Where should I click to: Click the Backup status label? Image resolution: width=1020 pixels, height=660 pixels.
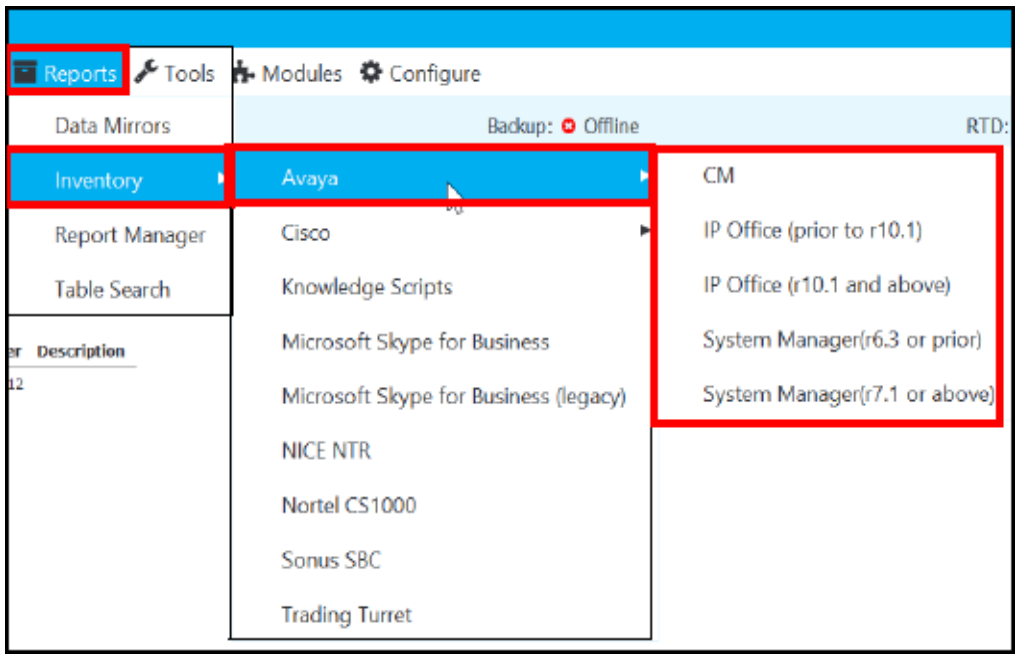(520, 125)
